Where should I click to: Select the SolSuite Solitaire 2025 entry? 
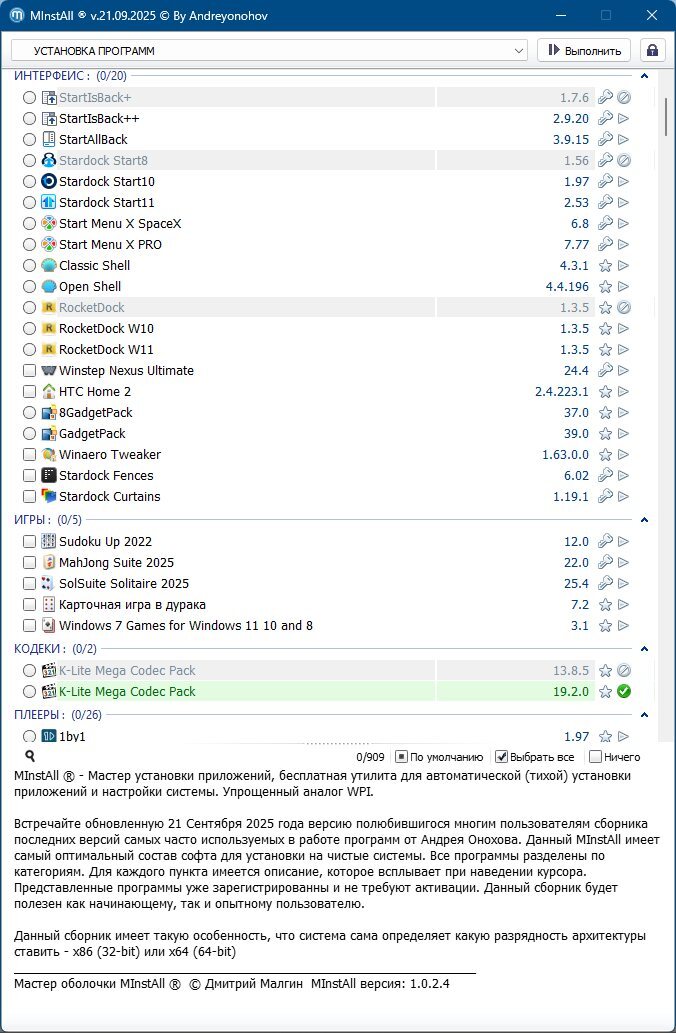tap(124, 584)
